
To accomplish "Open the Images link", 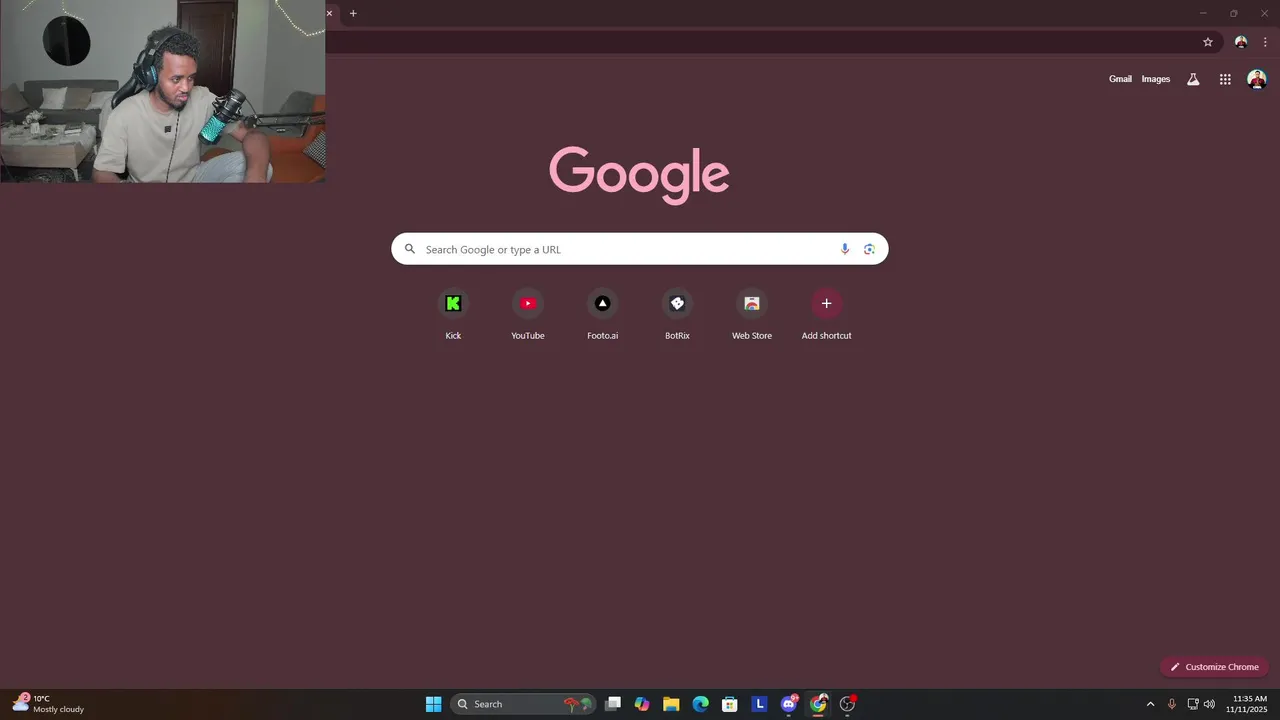I will tap(1156, 79).
